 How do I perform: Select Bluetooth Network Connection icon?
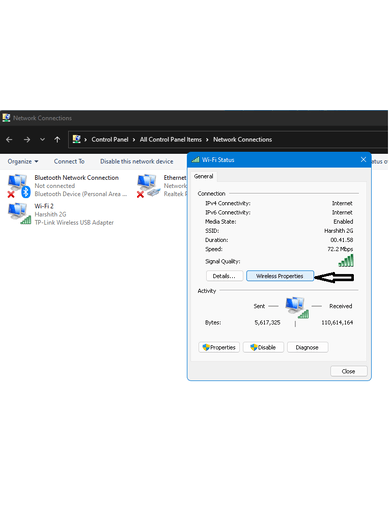19,186
